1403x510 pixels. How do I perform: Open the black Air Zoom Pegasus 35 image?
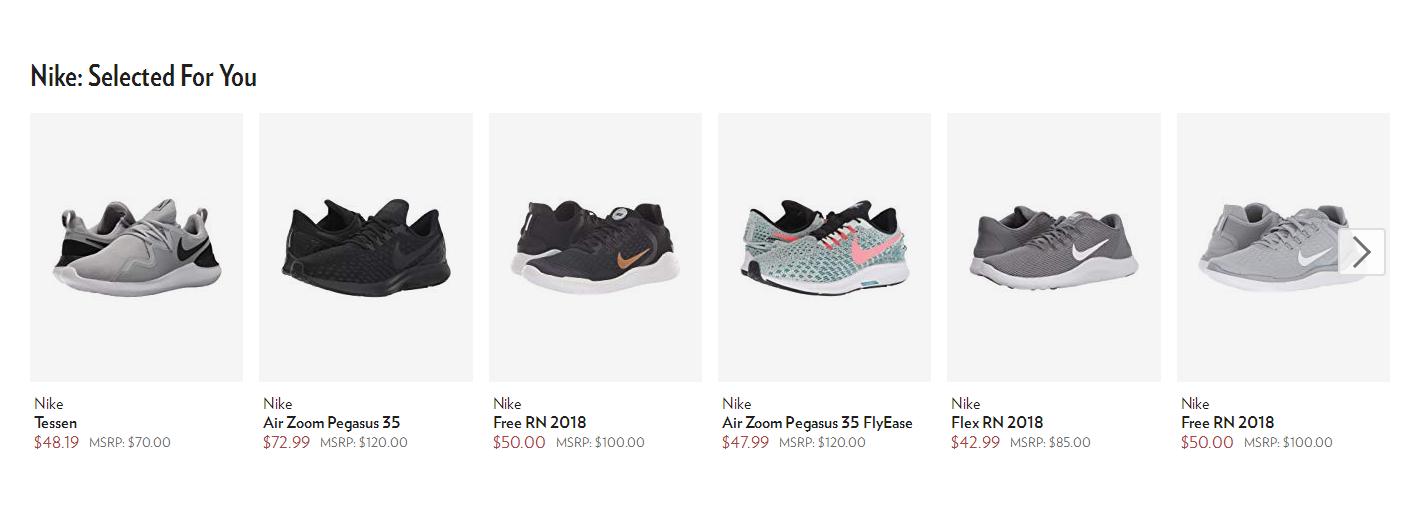pos(366,247)
